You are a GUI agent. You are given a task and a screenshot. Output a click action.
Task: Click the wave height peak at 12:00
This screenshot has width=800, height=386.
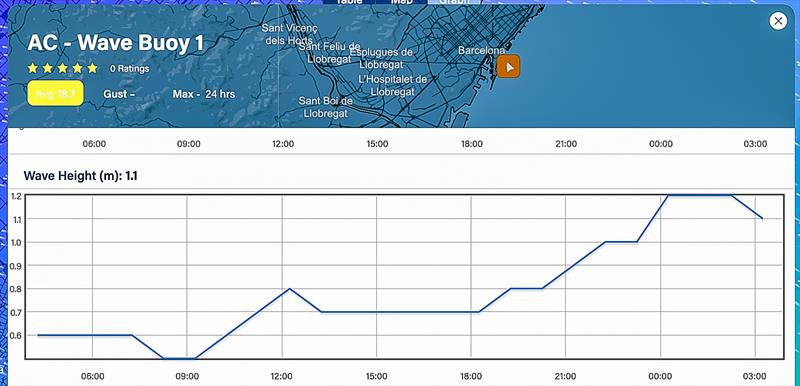click(x=290, y=289)
